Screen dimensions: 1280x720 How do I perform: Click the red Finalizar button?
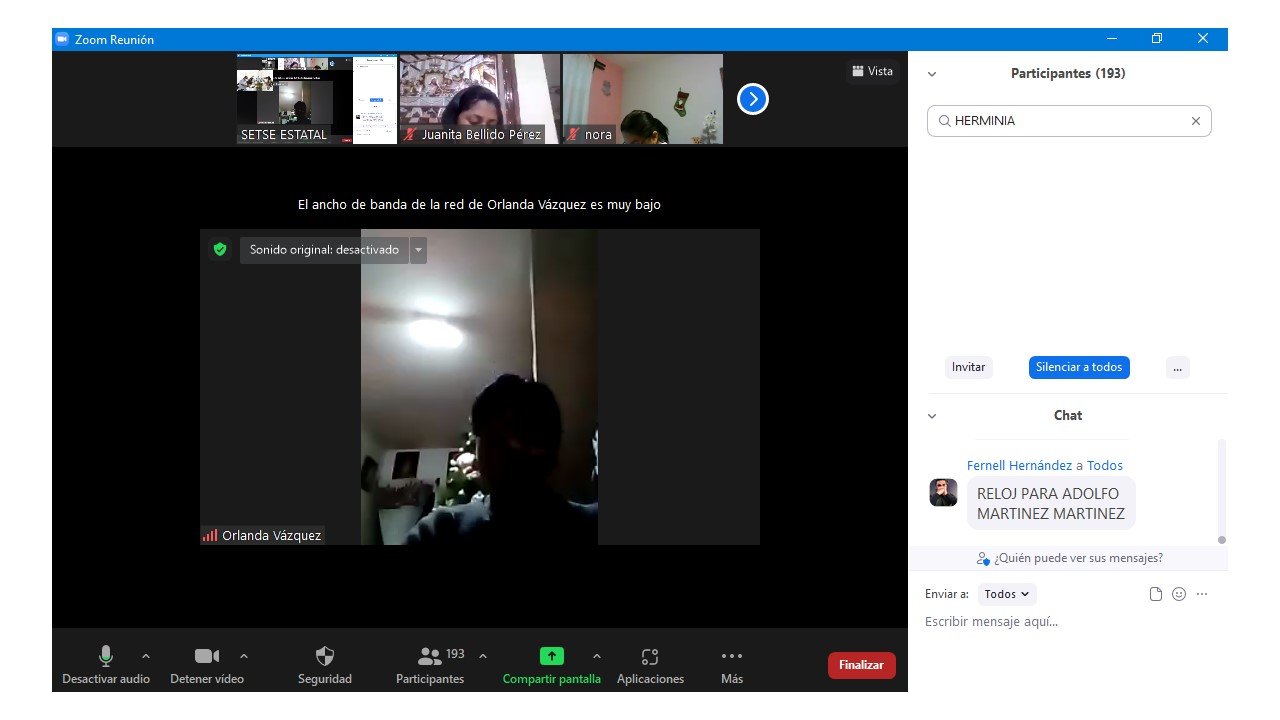pyautogui.click(x=861, y=665)
